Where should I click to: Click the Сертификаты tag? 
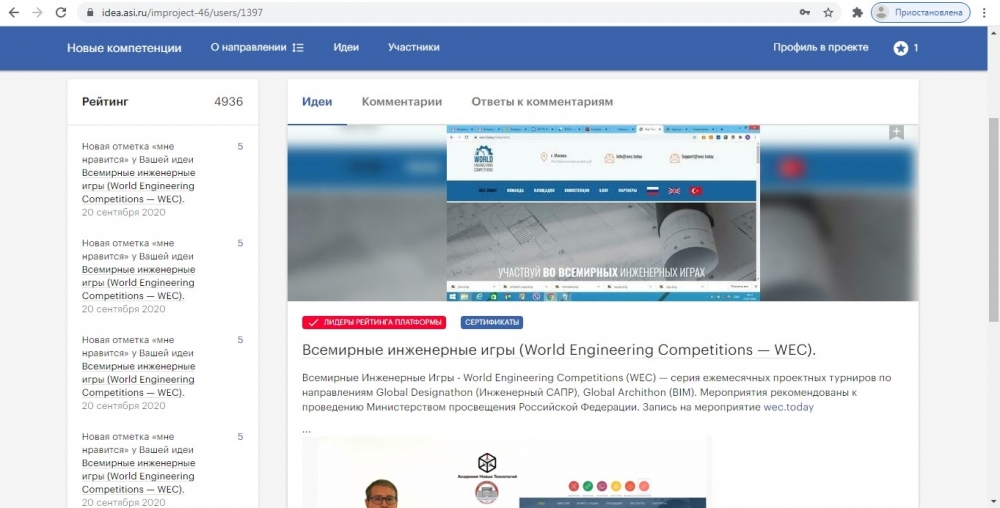(x=492, y=323)
